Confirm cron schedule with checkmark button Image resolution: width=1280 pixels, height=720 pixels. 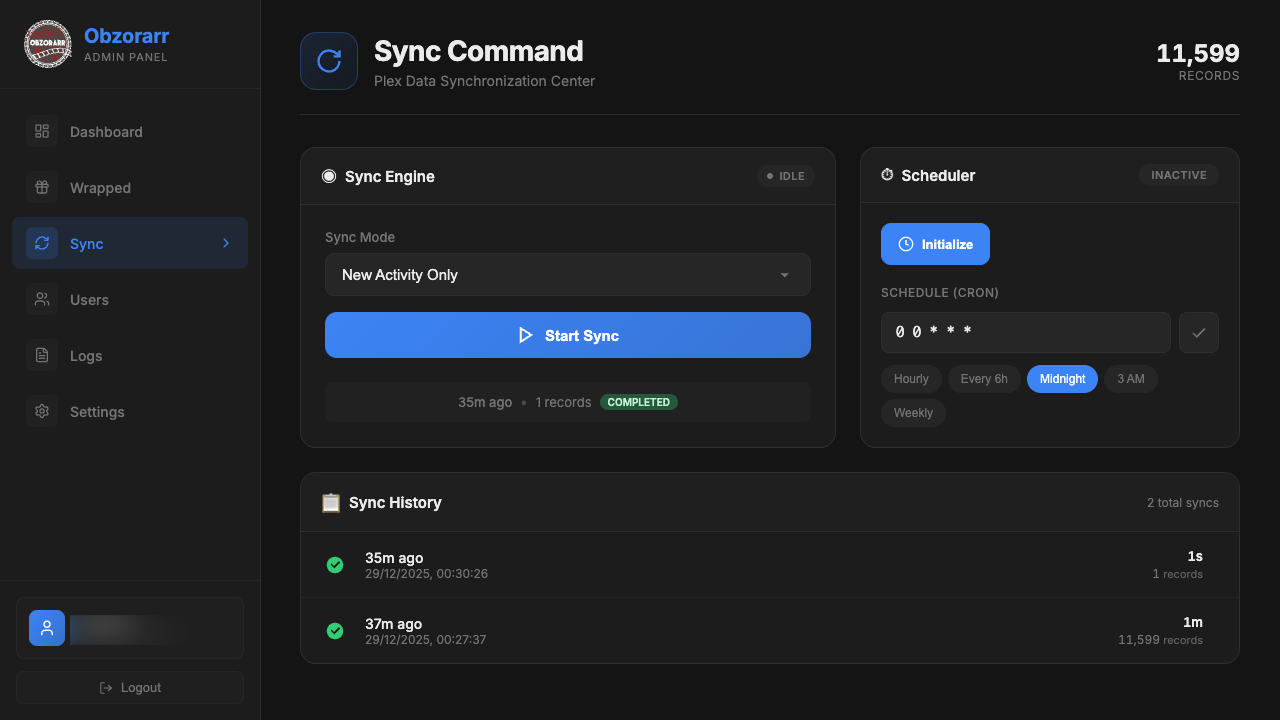click(1199, 332)
